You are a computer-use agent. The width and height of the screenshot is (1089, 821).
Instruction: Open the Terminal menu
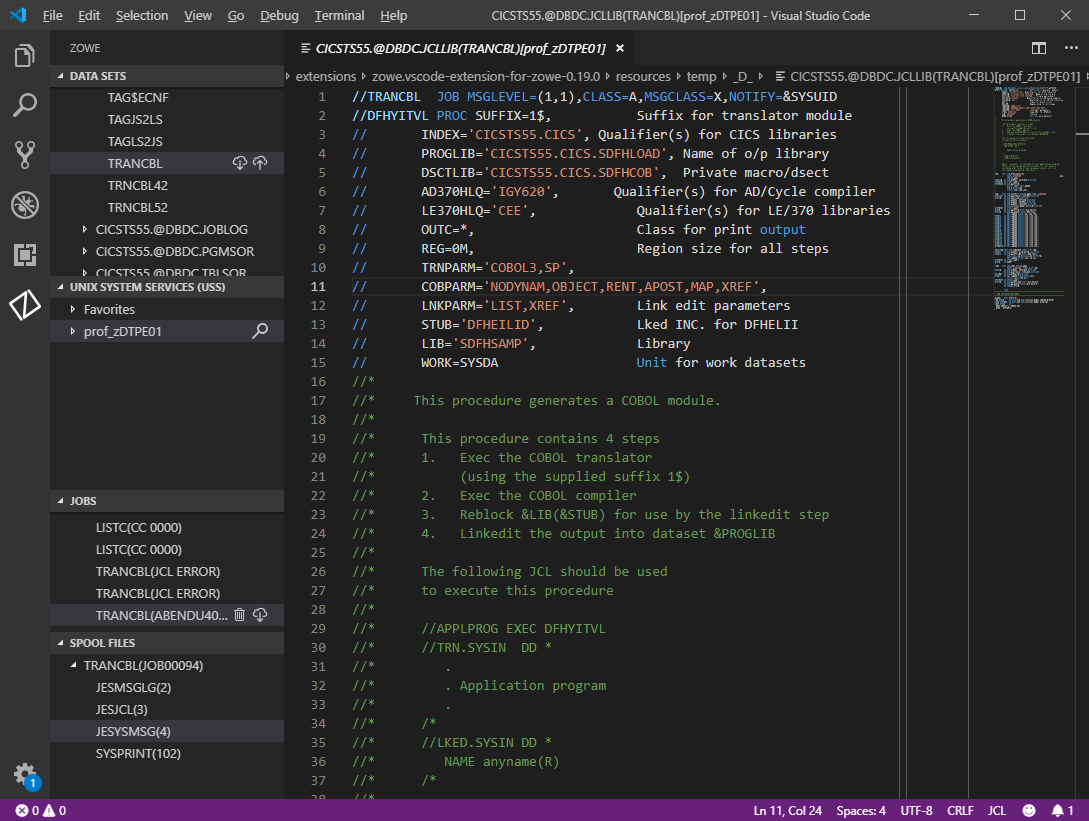click(x=339, y=16)
